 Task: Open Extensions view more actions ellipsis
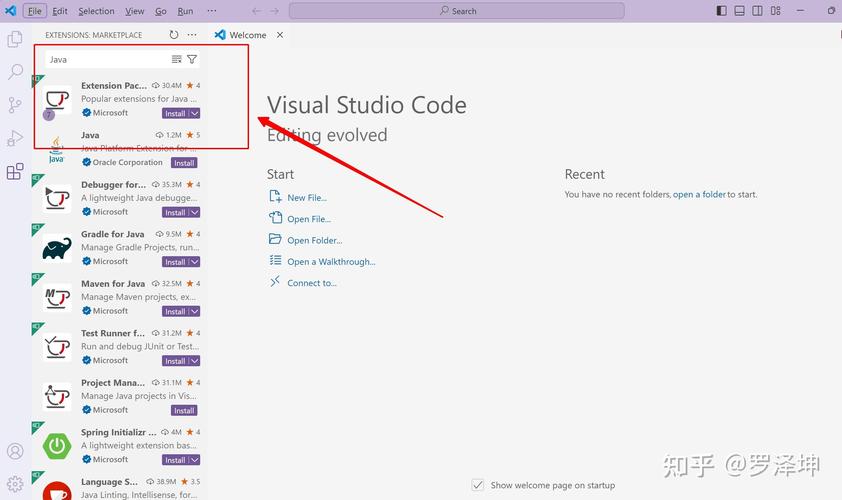click(x=192, y=35)
